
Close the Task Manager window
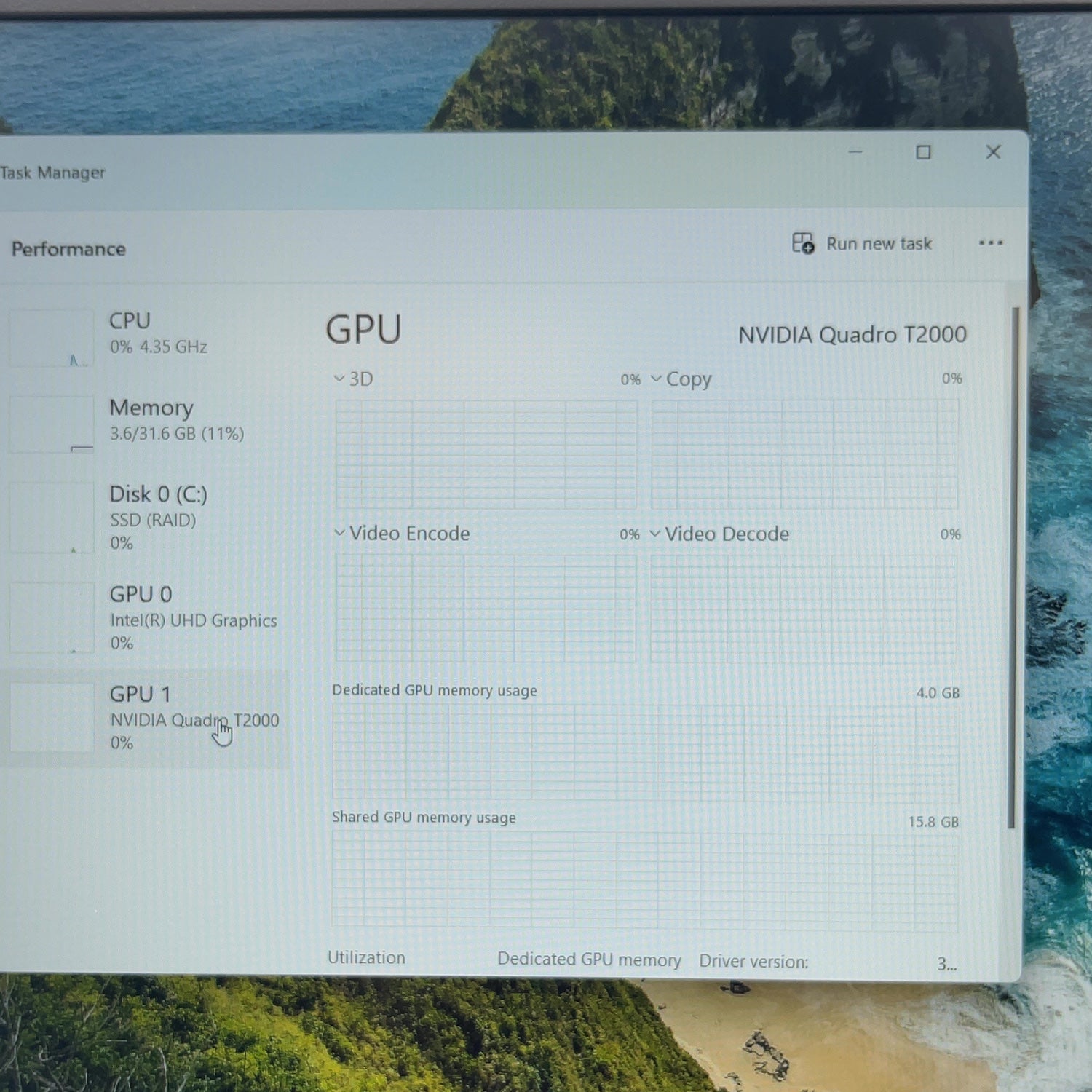tap(993, 151)
